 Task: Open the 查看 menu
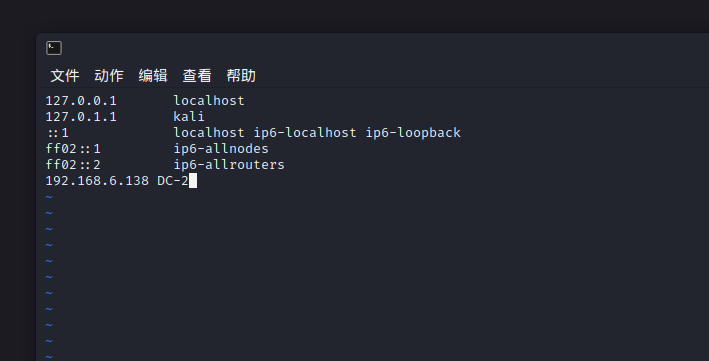[x=197, y=76]
